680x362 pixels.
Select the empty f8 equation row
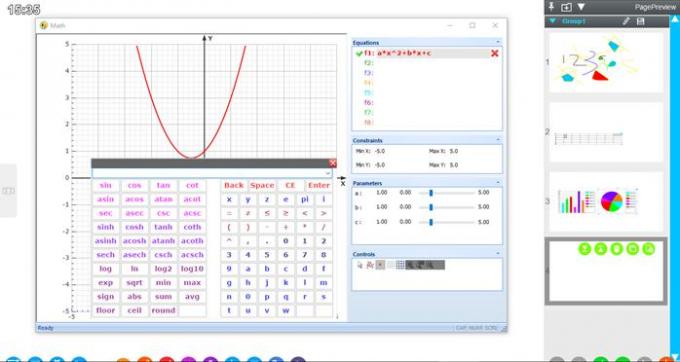[427, 123]
